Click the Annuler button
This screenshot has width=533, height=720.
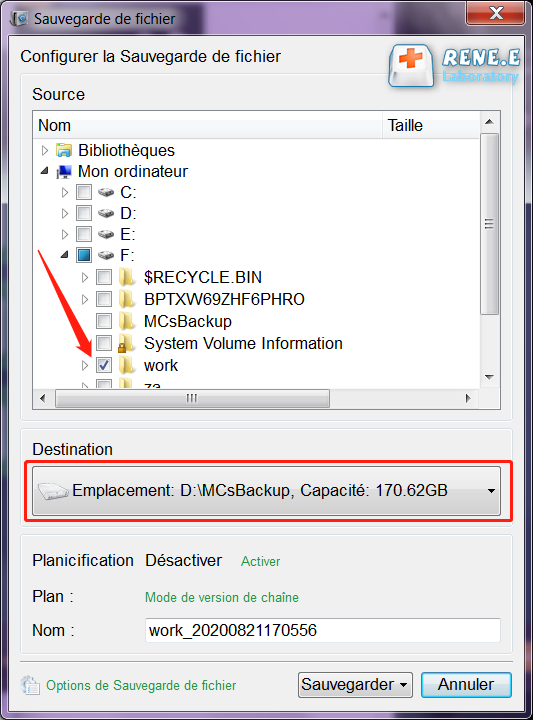point(466,685)
